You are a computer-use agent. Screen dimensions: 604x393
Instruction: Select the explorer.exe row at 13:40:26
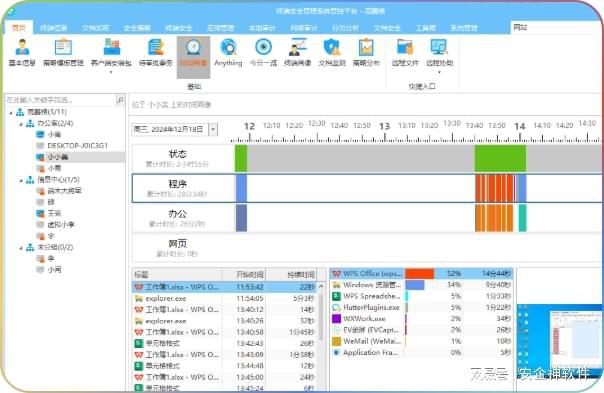pyautogui.click(x=225, y=321)
